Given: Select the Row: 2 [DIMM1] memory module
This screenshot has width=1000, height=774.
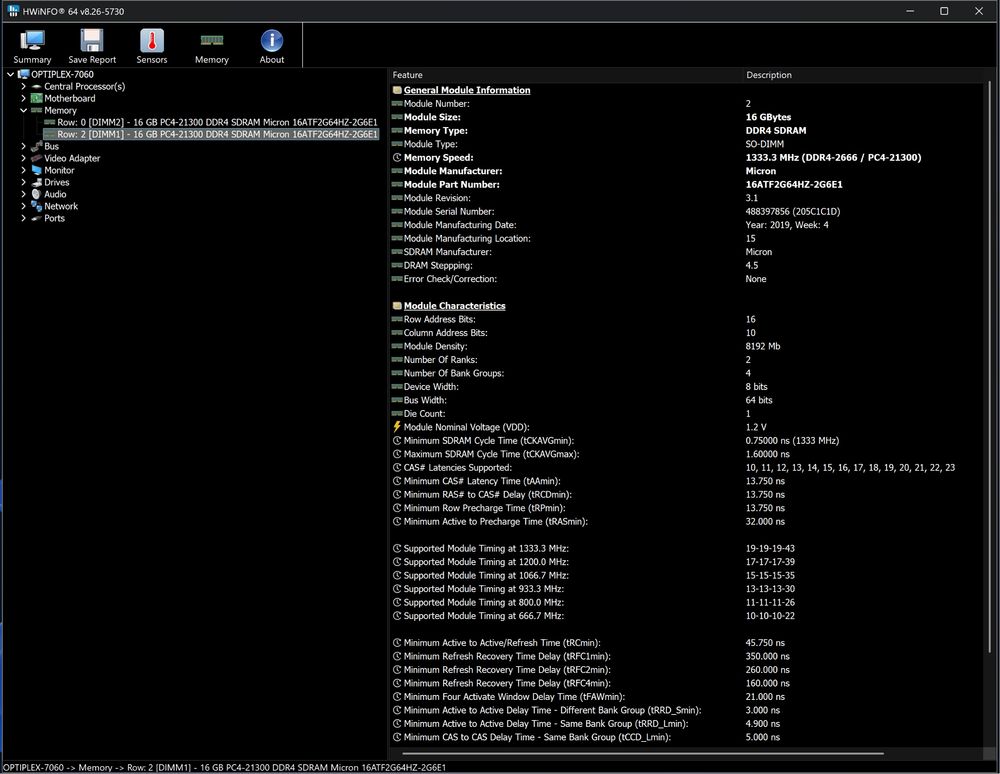Looking at the screenshot, I should pyautogui.click(x=217, y=135).
